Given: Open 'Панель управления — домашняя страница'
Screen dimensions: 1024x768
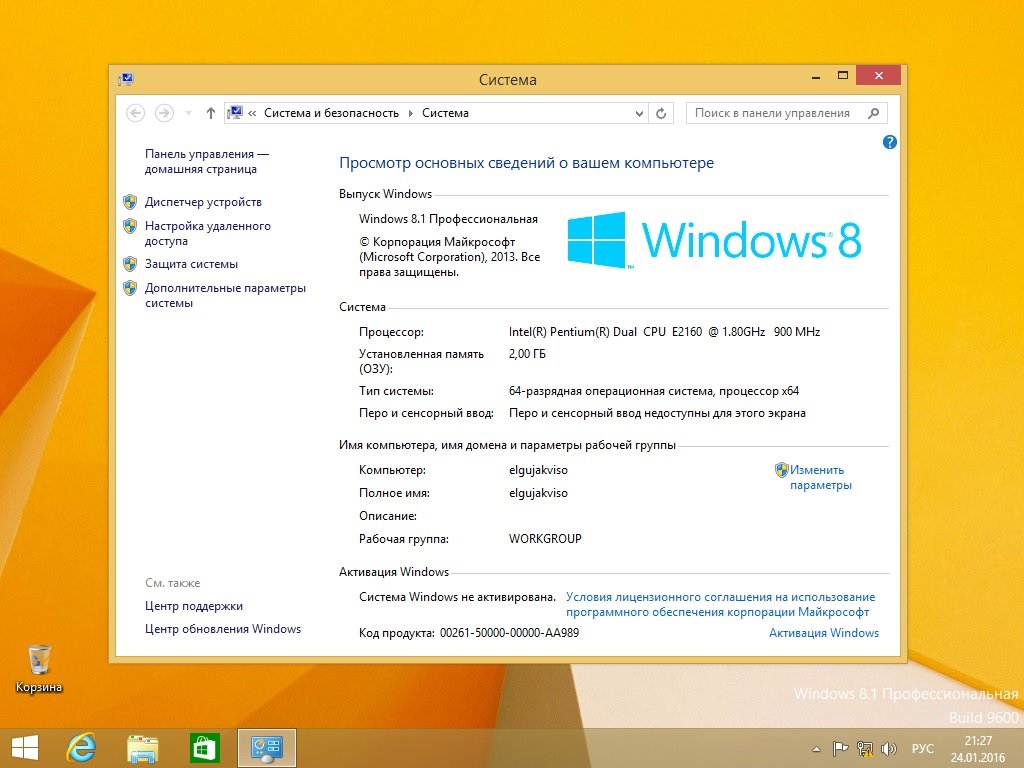Looking at the screenshot, I should pyautogui.click(x=206, y=161).
